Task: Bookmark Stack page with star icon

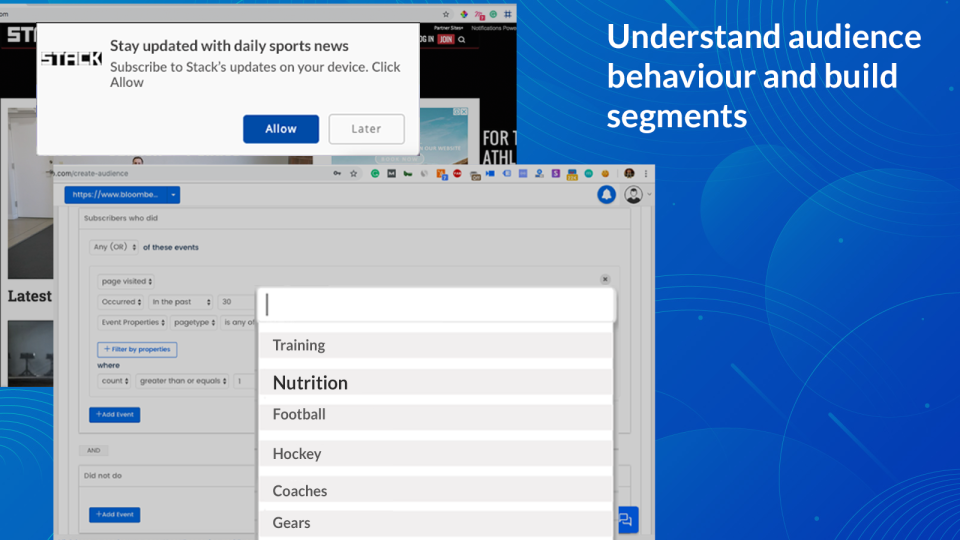Action: tap(446, 14)
